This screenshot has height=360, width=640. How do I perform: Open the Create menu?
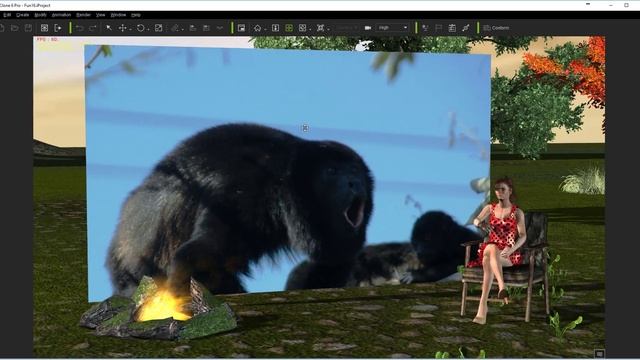22,15
